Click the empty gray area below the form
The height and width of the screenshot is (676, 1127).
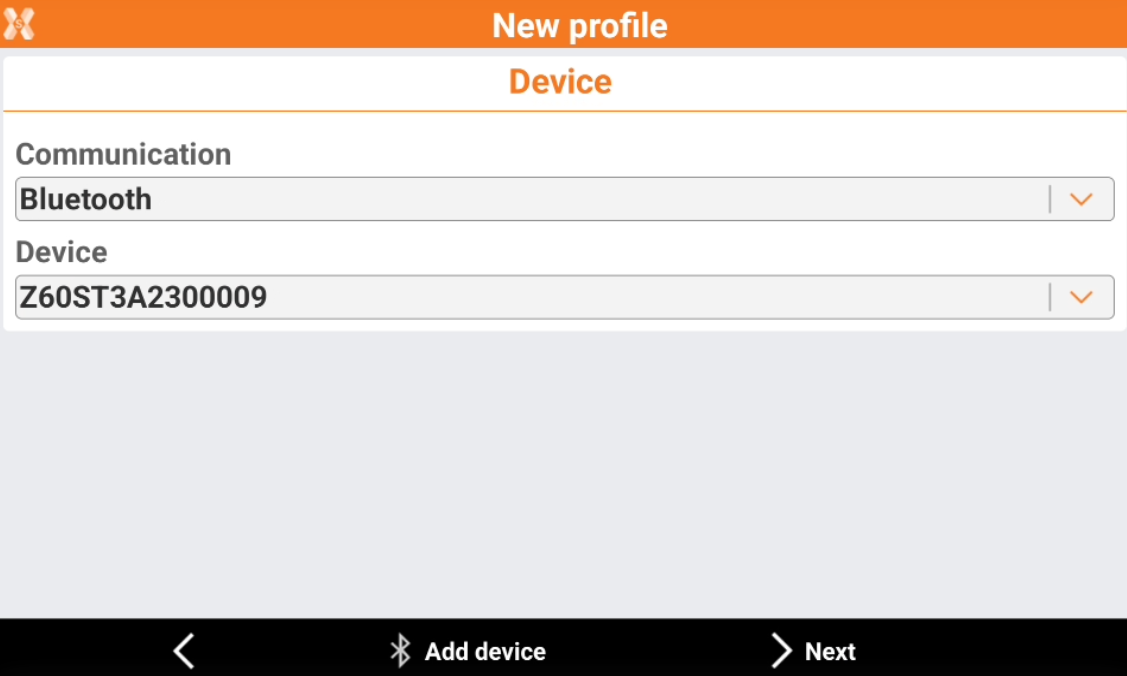pyautogui.click(x=564, y=474)
